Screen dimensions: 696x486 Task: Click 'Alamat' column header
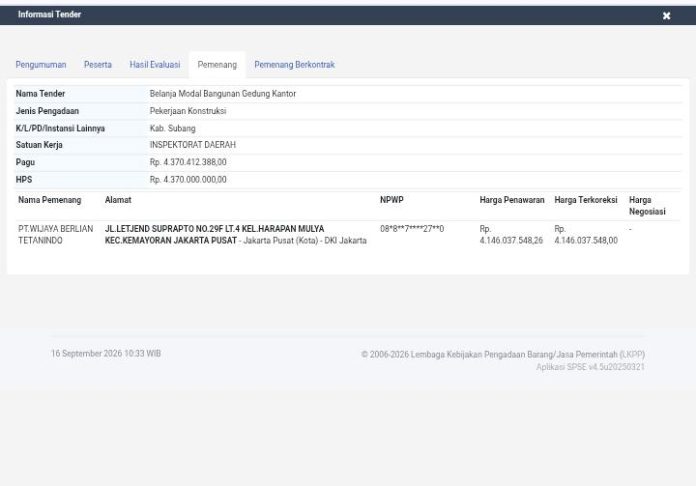(x=118, y=200)
